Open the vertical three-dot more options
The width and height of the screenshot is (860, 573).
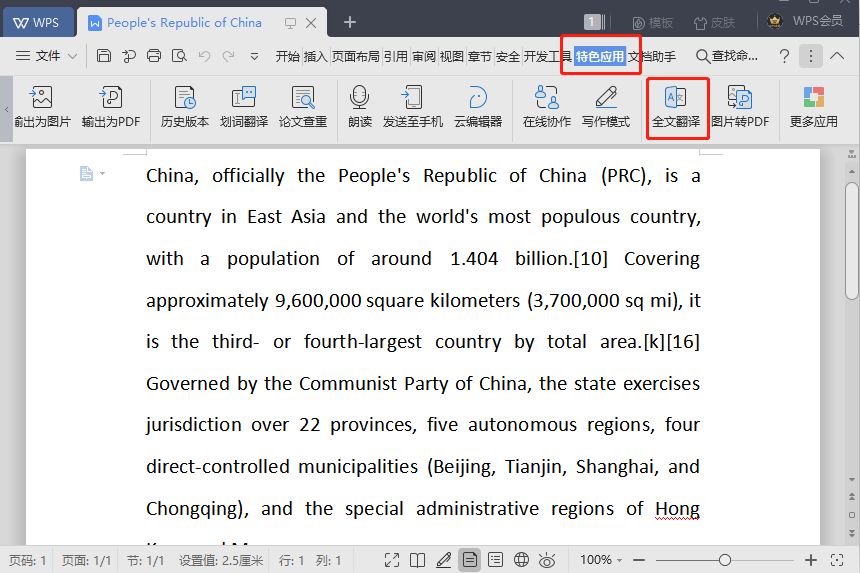coord(811,56)
